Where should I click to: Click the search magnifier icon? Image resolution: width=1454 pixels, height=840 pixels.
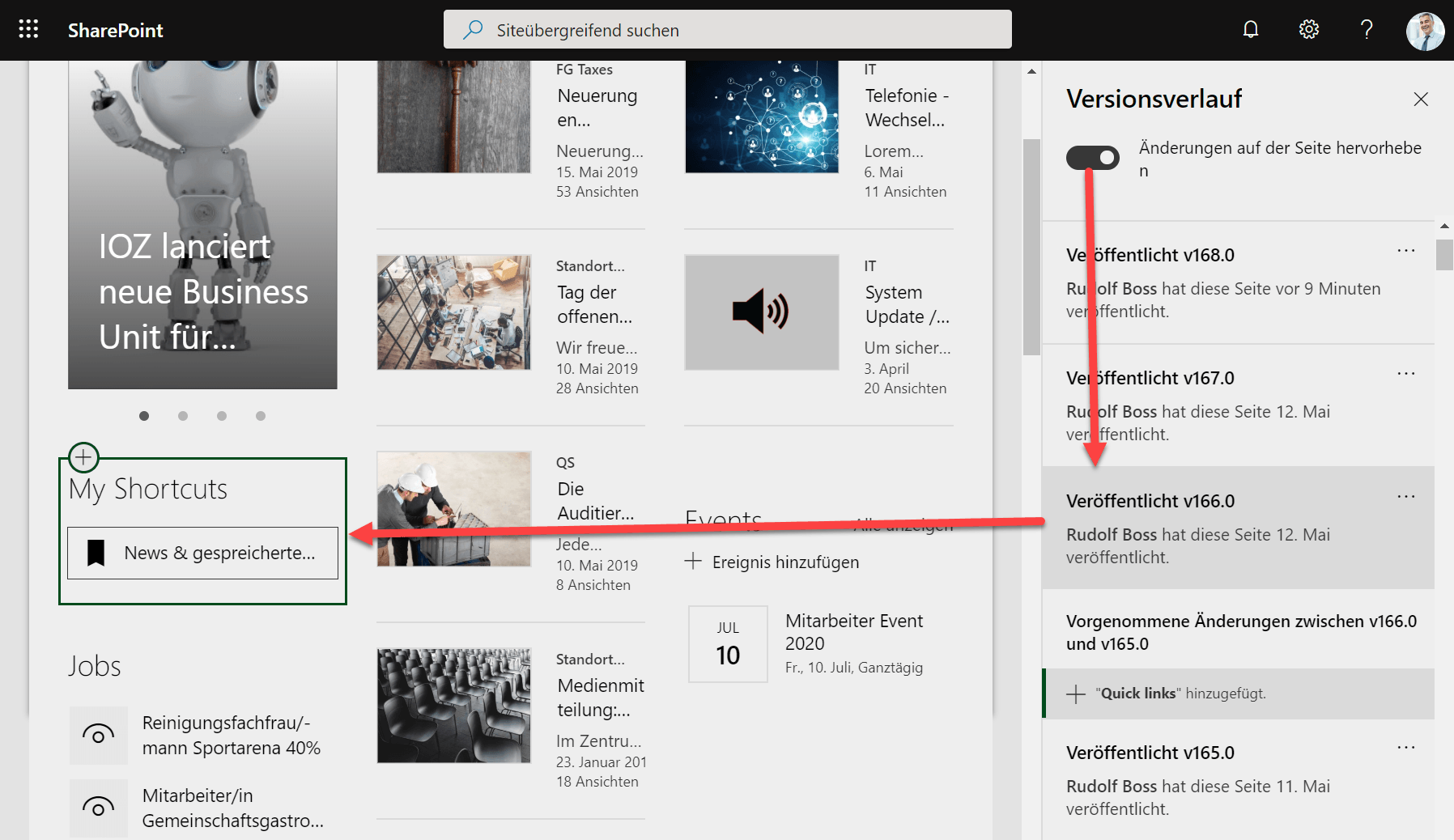[x=473, y=30]
